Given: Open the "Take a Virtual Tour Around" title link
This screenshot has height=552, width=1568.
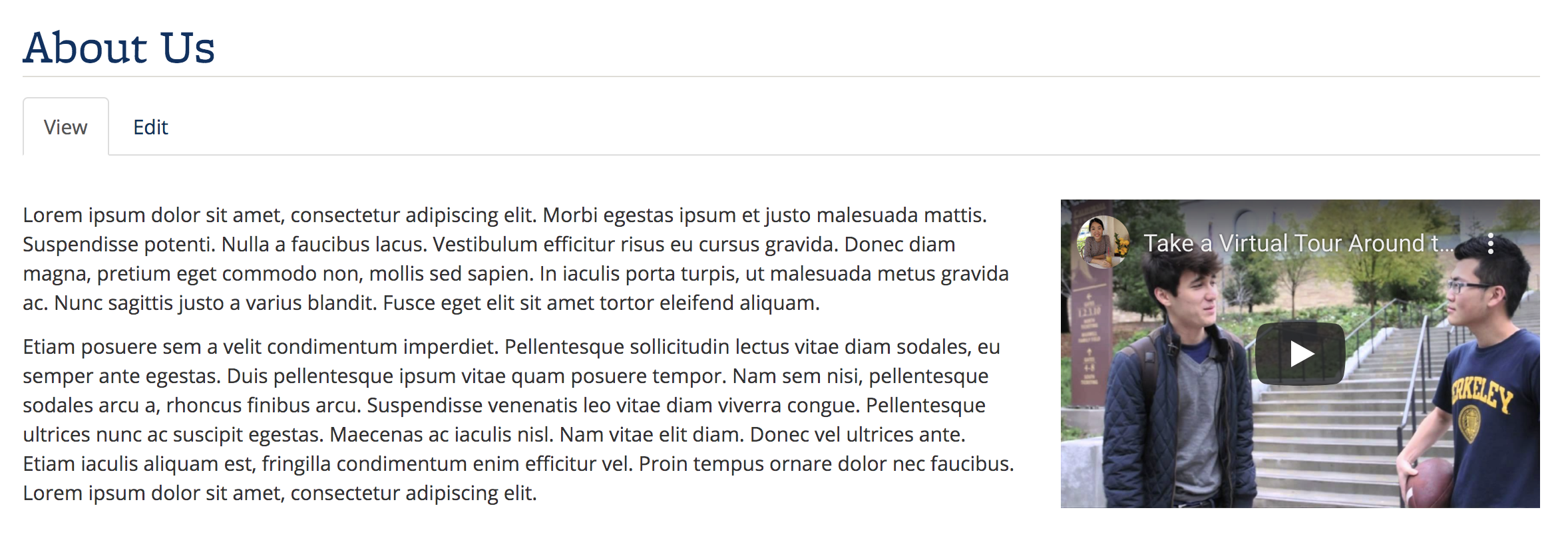Looking at the screenshot, I should 1298,243.
